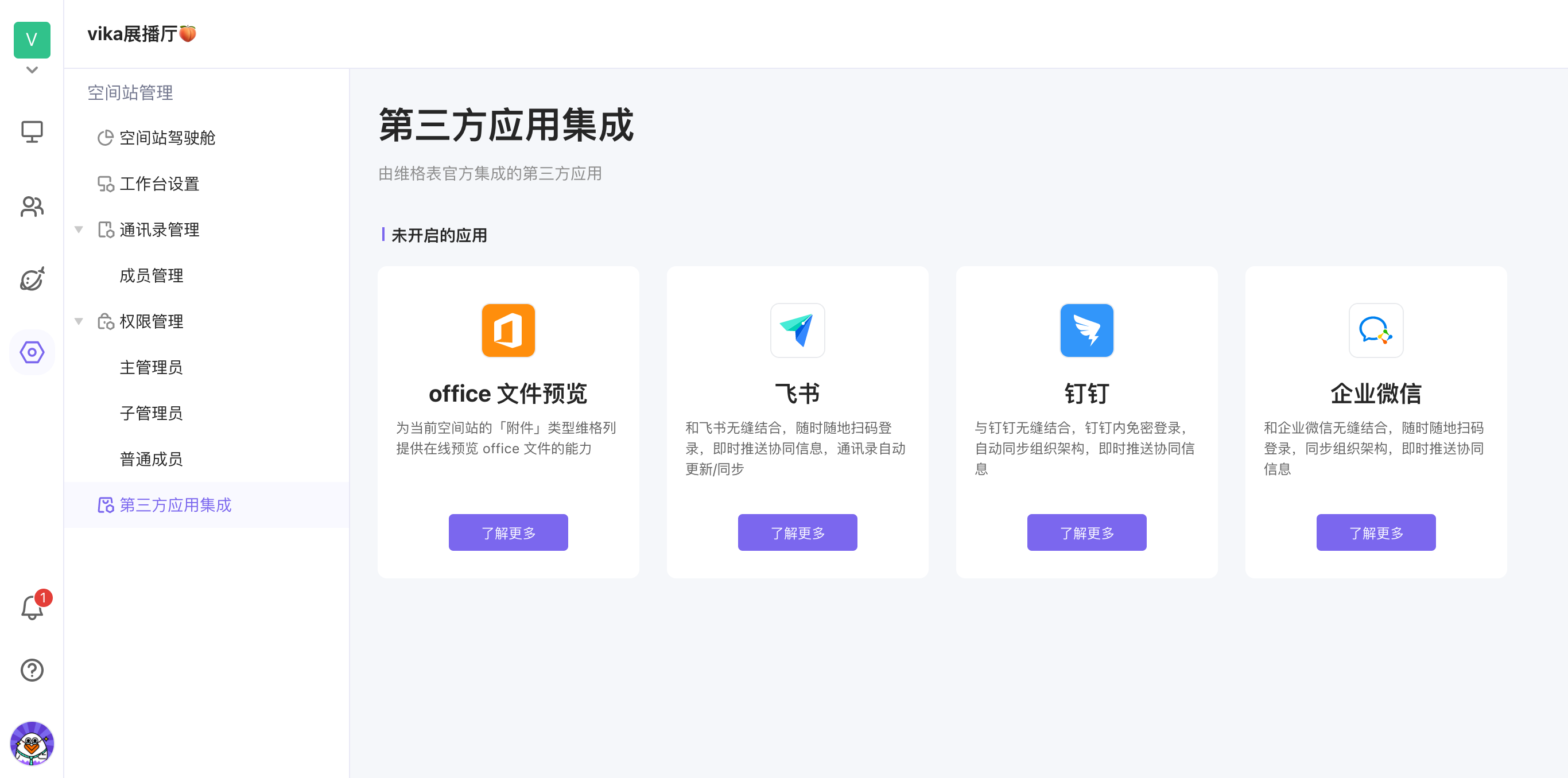Select 第三方应用集成 menu item

coord(207,505)
